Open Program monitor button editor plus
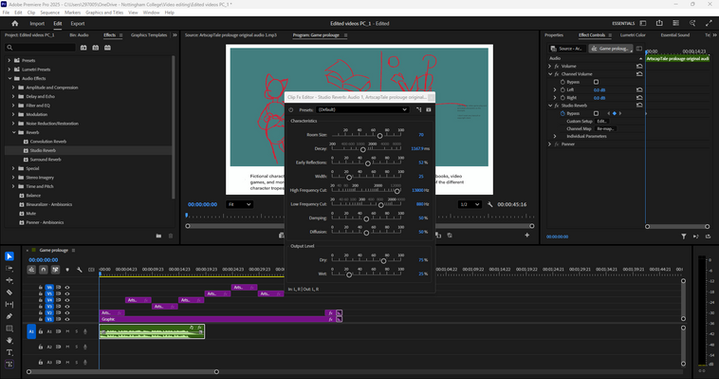 527,235
